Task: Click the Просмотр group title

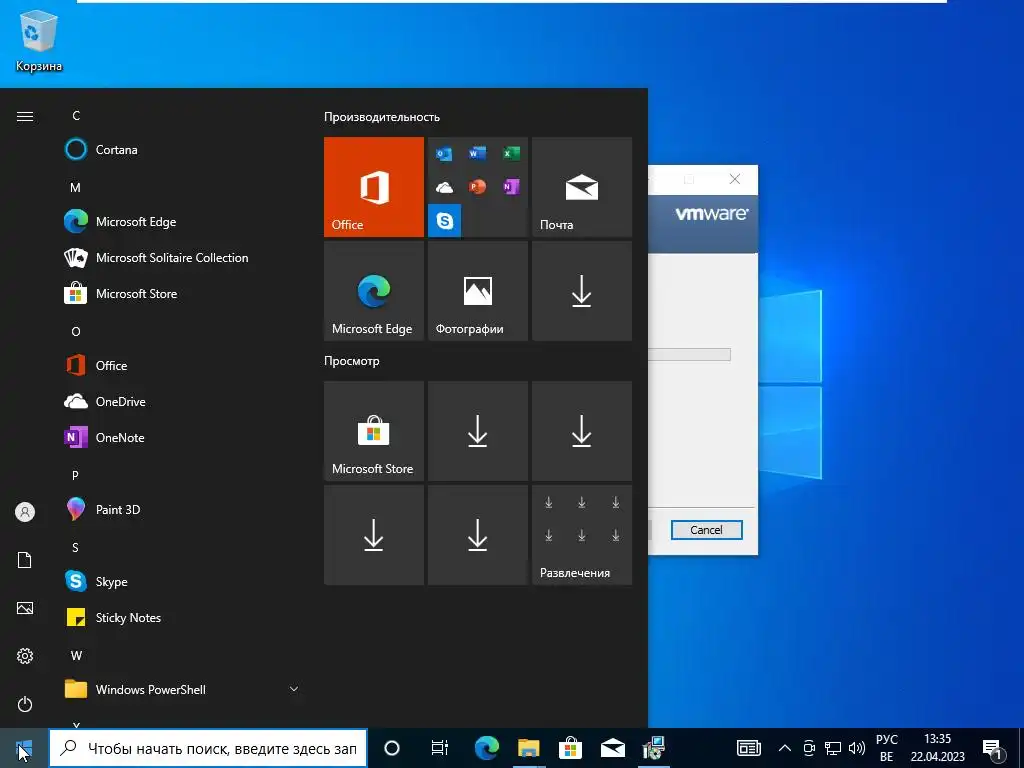Action: coord(351,360)
